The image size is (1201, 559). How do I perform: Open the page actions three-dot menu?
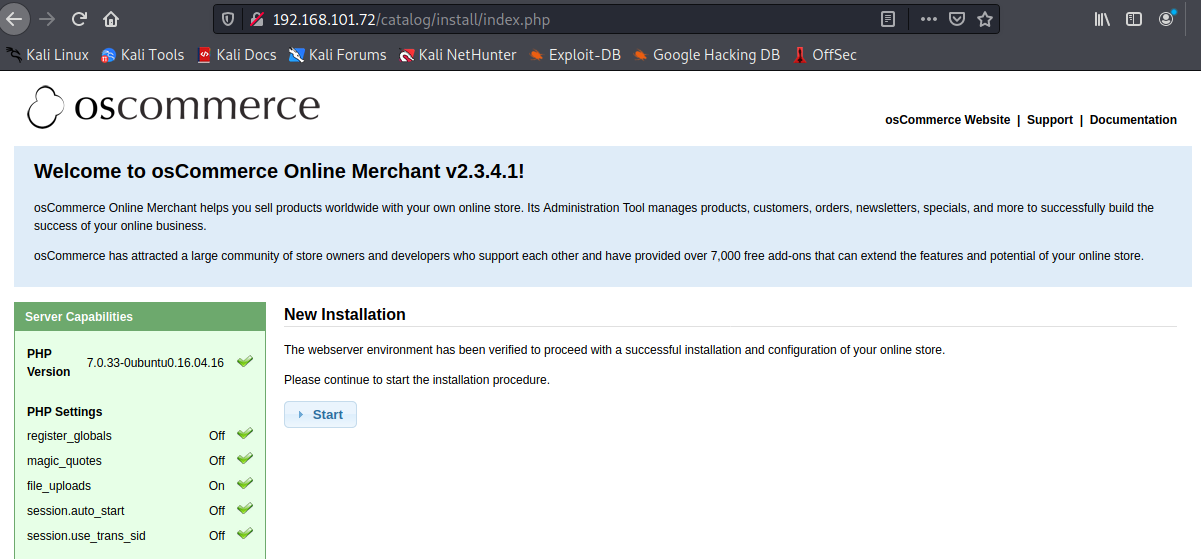pos(929,19)
